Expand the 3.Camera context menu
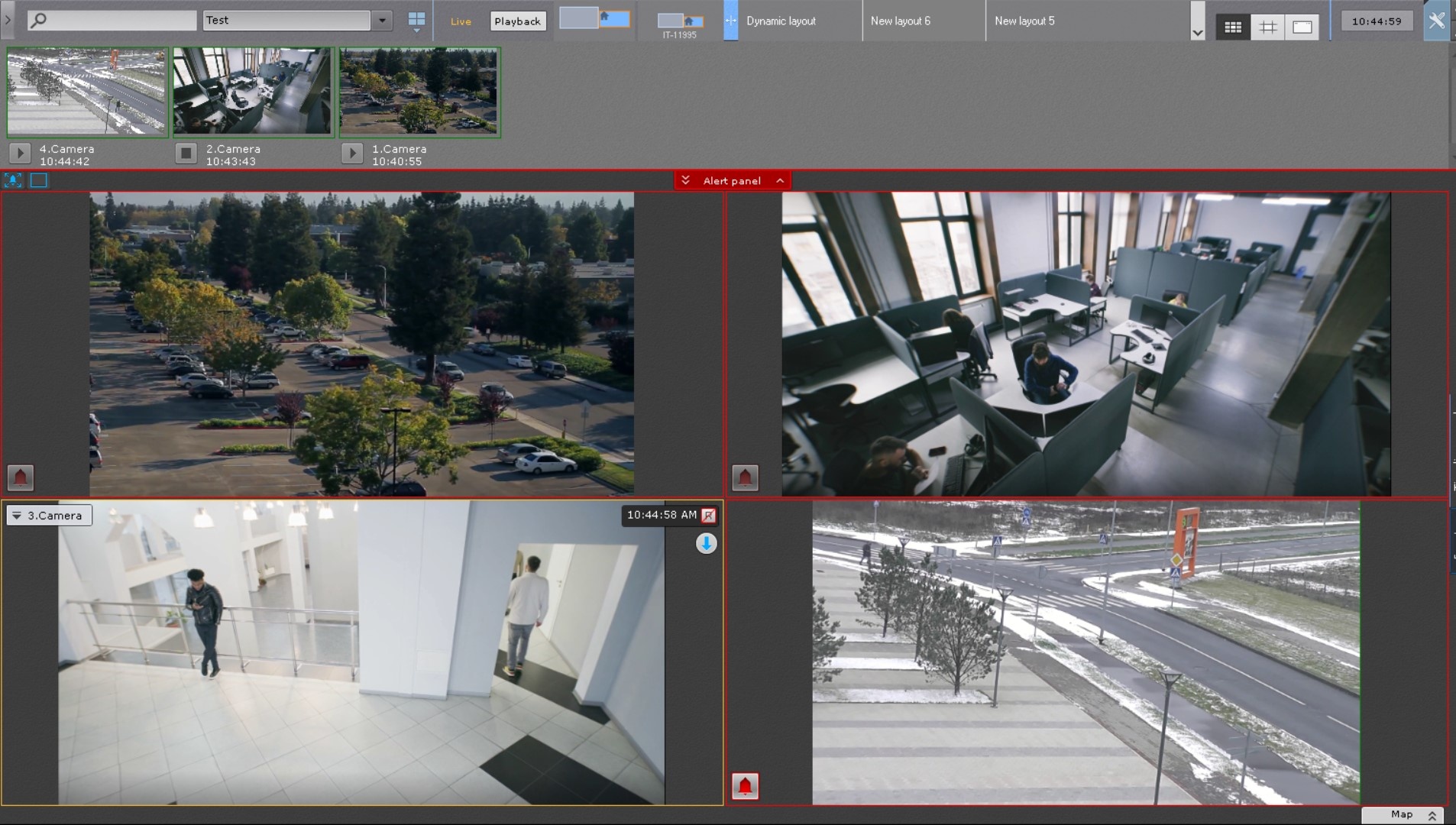This screenshot has height=825, width=1456. 17,516
